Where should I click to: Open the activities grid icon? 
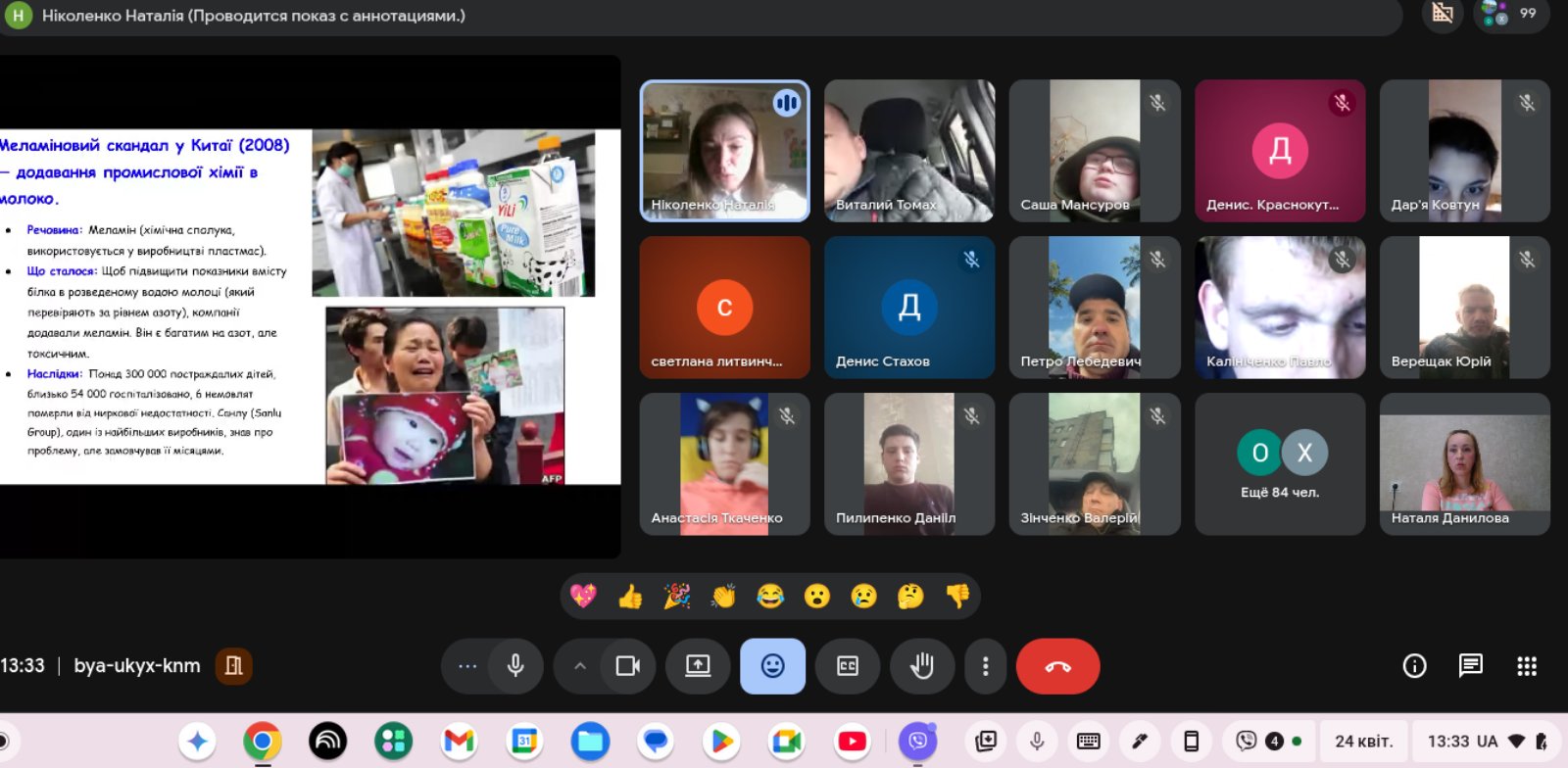[1527, 666]
